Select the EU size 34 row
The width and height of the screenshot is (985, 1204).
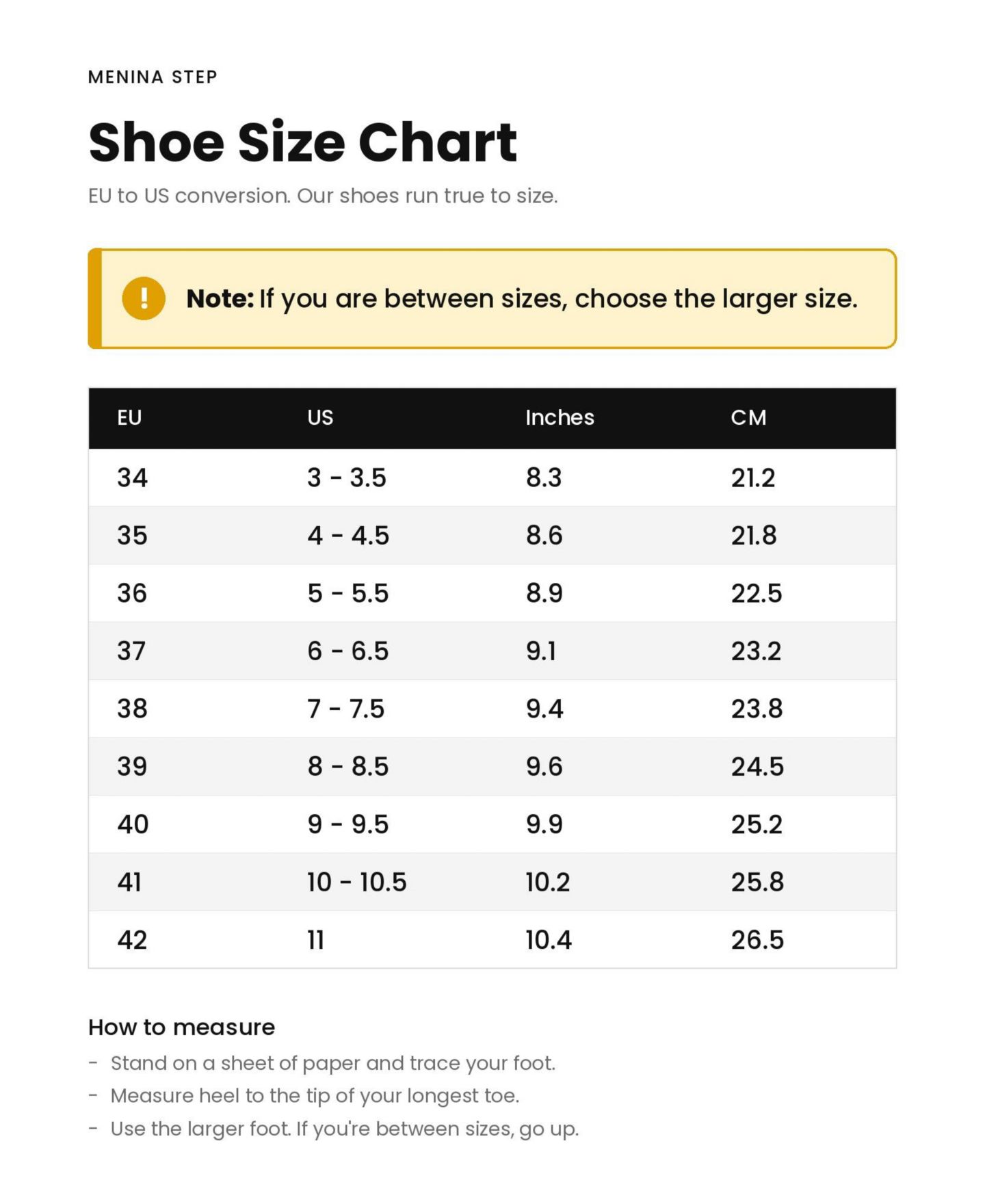coord(492,477)
